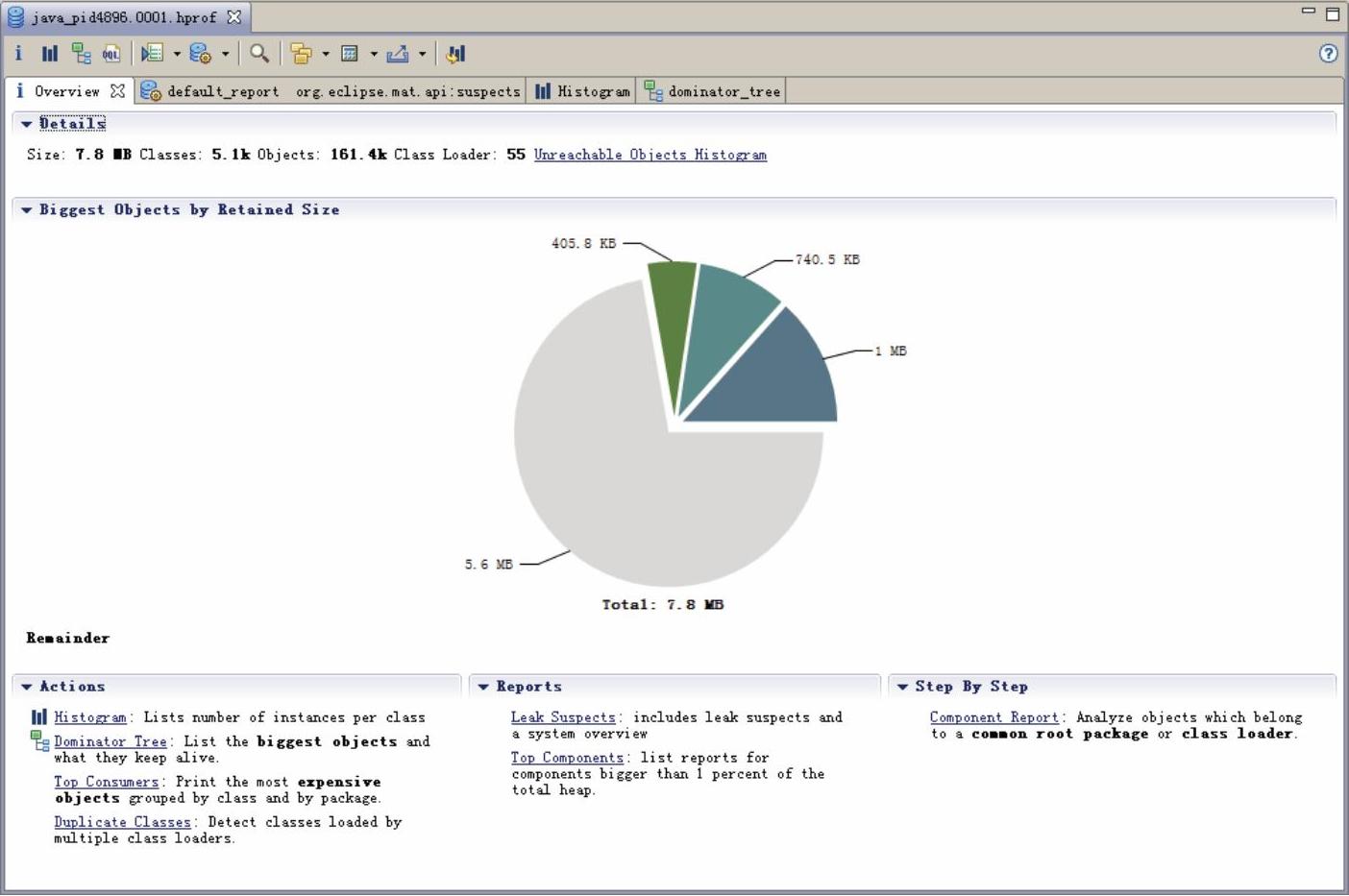
Task: Open the Top Components report link
Action: click(567, 758)
